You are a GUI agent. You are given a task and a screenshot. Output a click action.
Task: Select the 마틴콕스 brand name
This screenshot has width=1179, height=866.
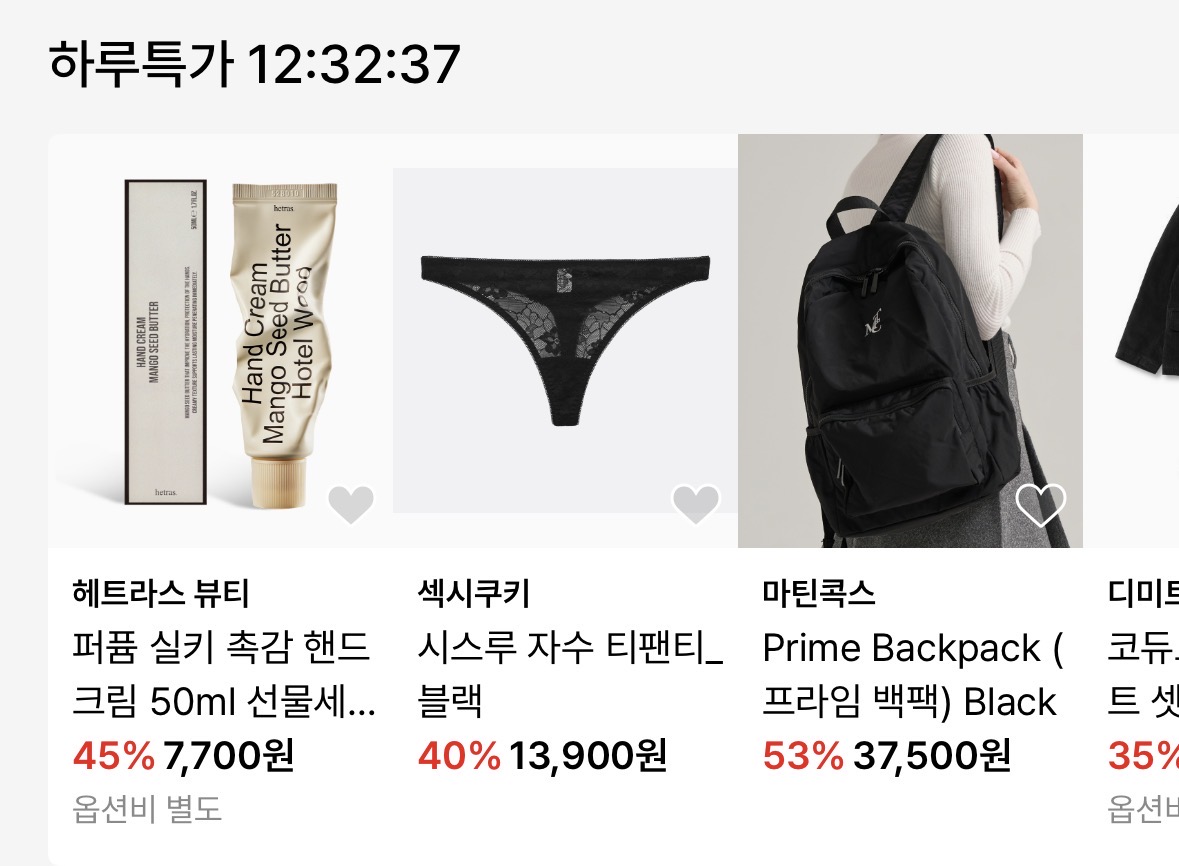tap(819, 593)
